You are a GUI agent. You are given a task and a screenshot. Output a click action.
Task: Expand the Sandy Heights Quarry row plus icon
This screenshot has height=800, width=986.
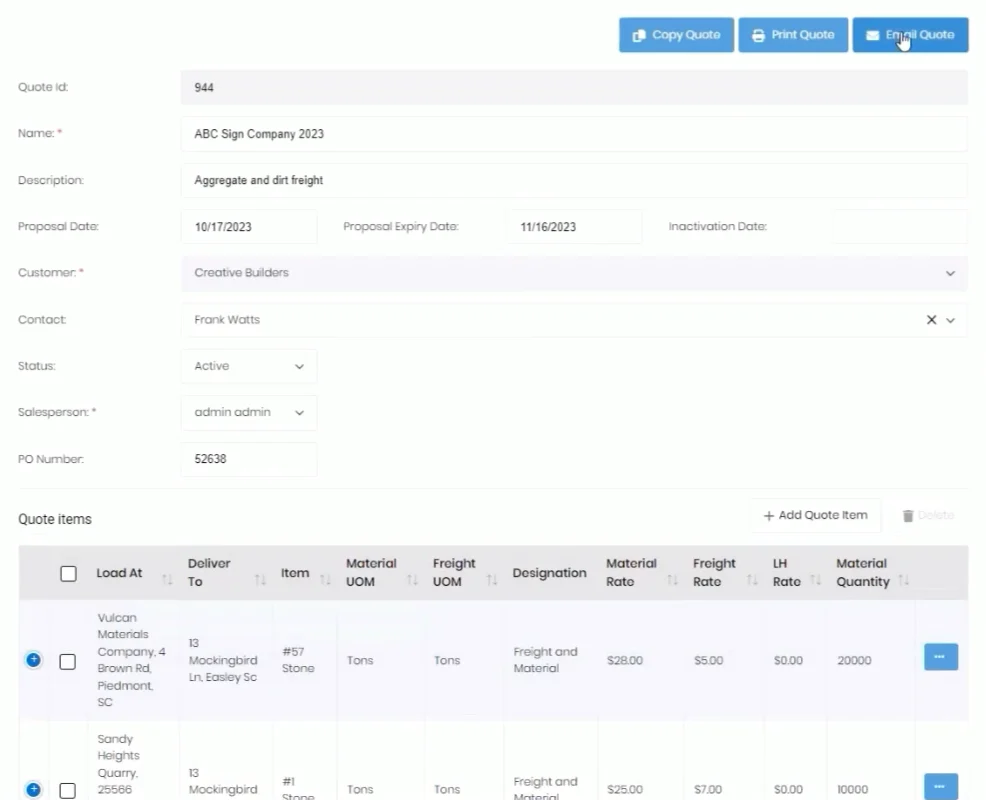[x=34, y=789]
